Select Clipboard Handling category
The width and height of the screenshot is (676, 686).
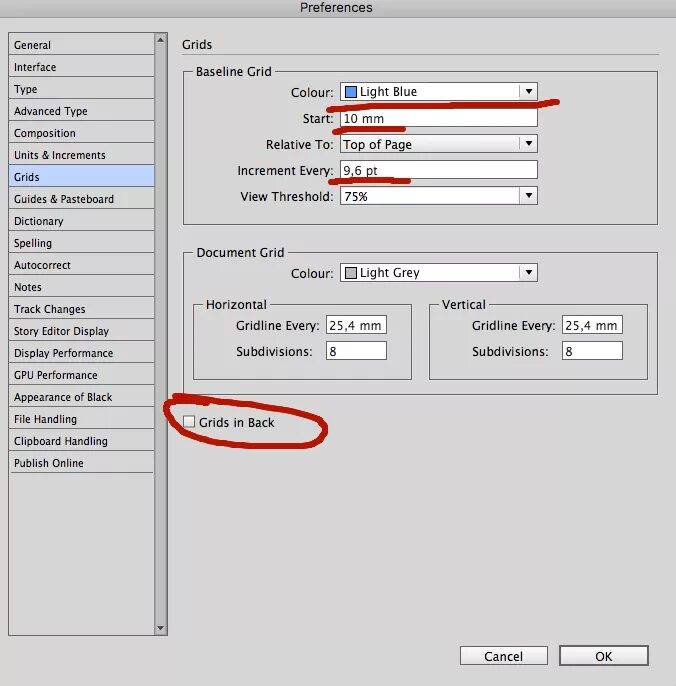pyautogui.click(x=81, y=441)
